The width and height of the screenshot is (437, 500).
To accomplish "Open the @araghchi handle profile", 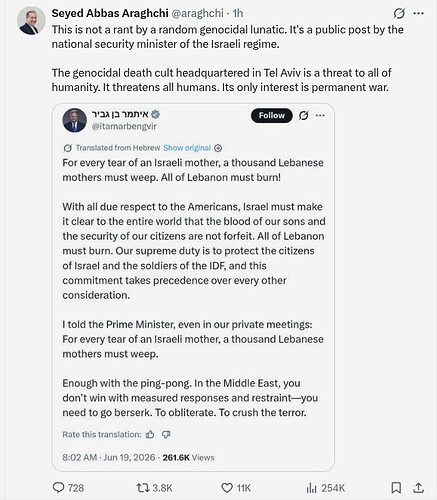I will 197,13.
